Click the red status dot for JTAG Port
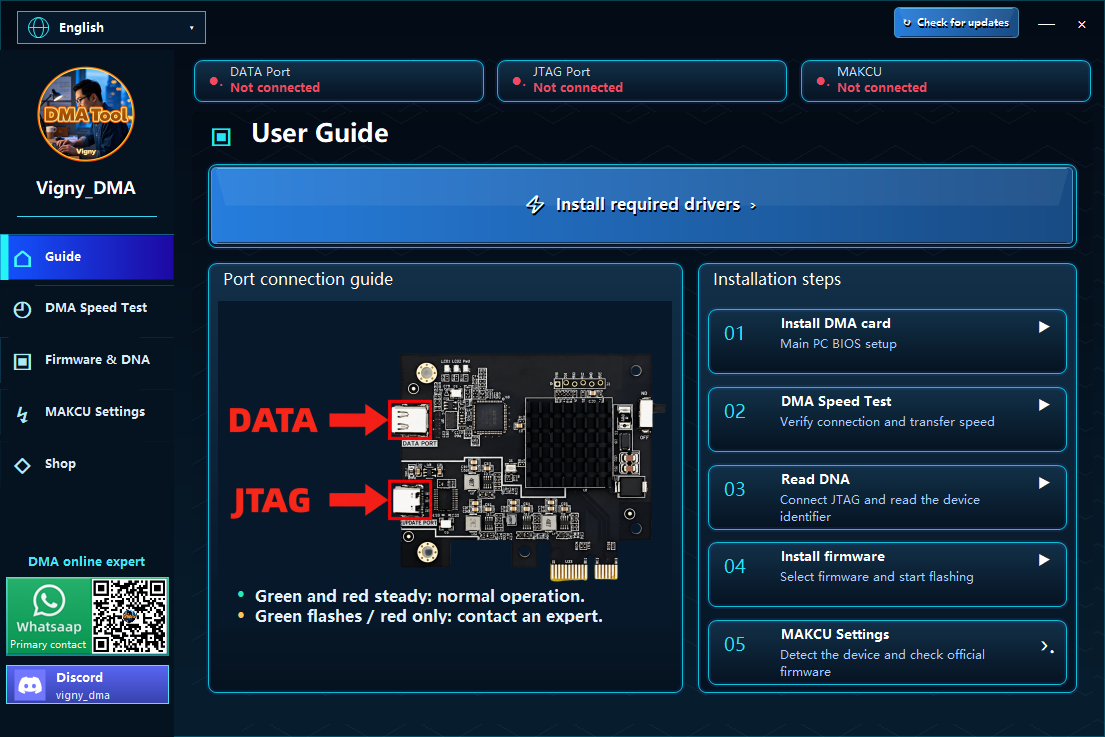Viewport: 1105px width, 737px height. click(x=517, y=81)
